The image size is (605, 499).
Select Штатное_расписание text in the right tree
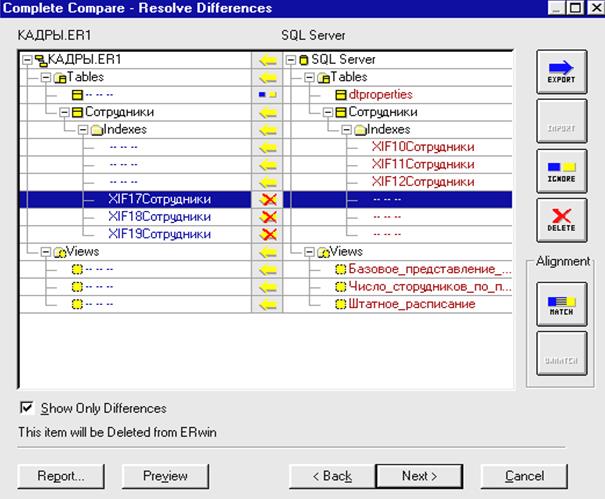[x=412, y=304]
